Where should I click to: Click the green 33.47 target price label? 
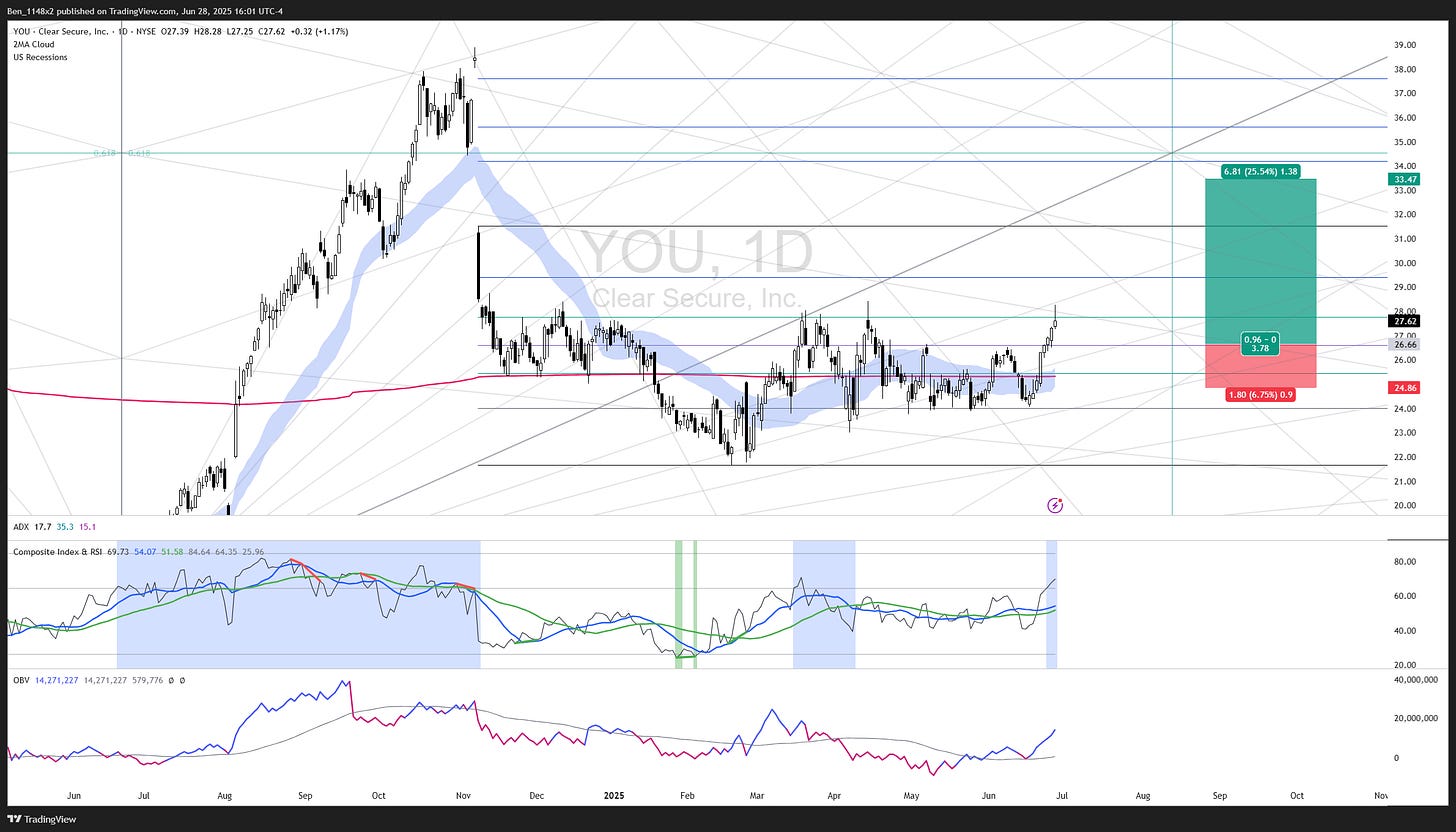(x=1404, y=180)
